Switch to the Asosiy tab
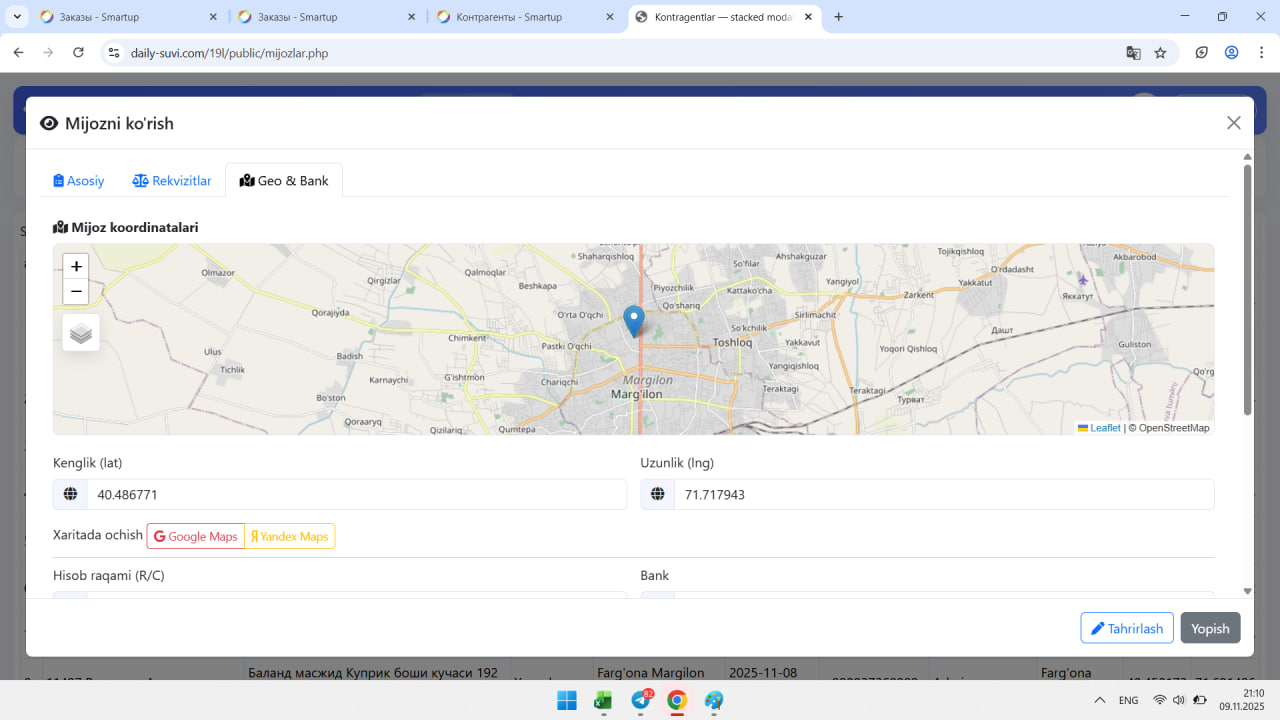Screen dimensions: 1280x720 pos(79,181)
